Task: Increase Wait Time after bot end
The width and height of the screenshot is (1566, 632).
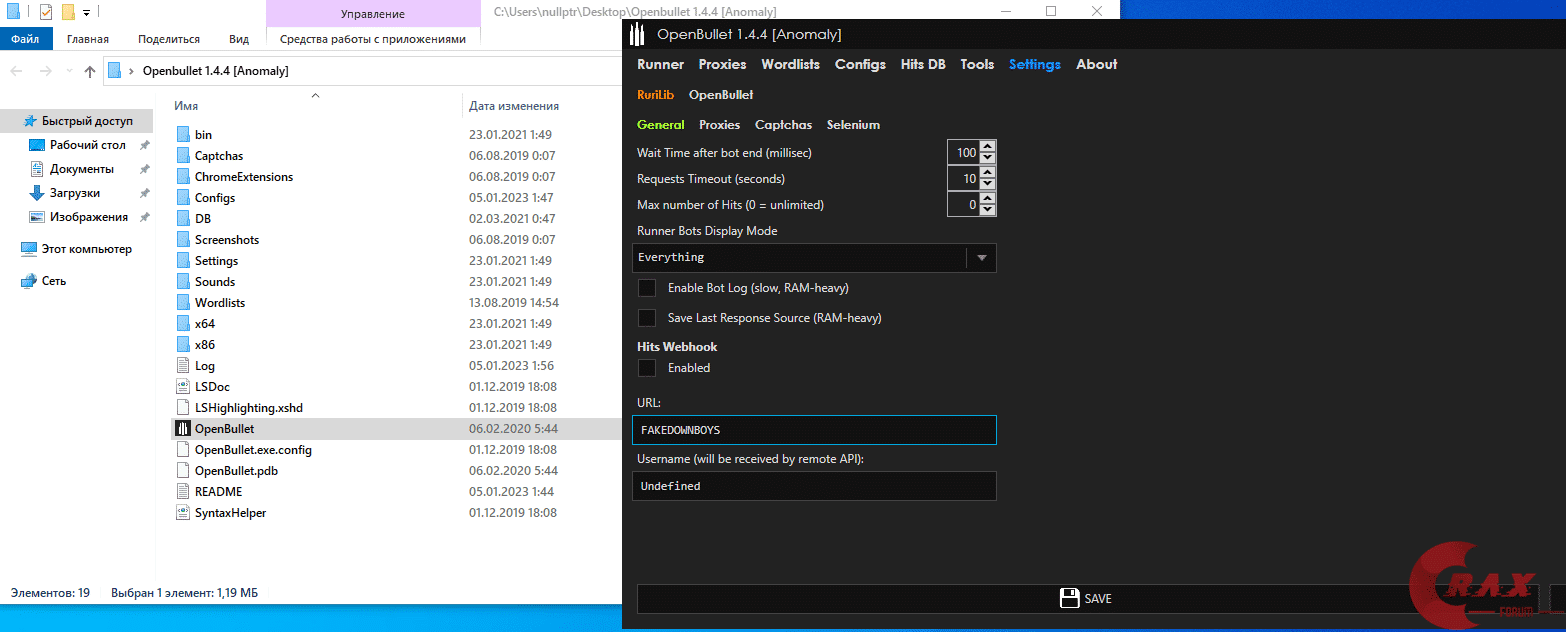Action: pos(988,147)
